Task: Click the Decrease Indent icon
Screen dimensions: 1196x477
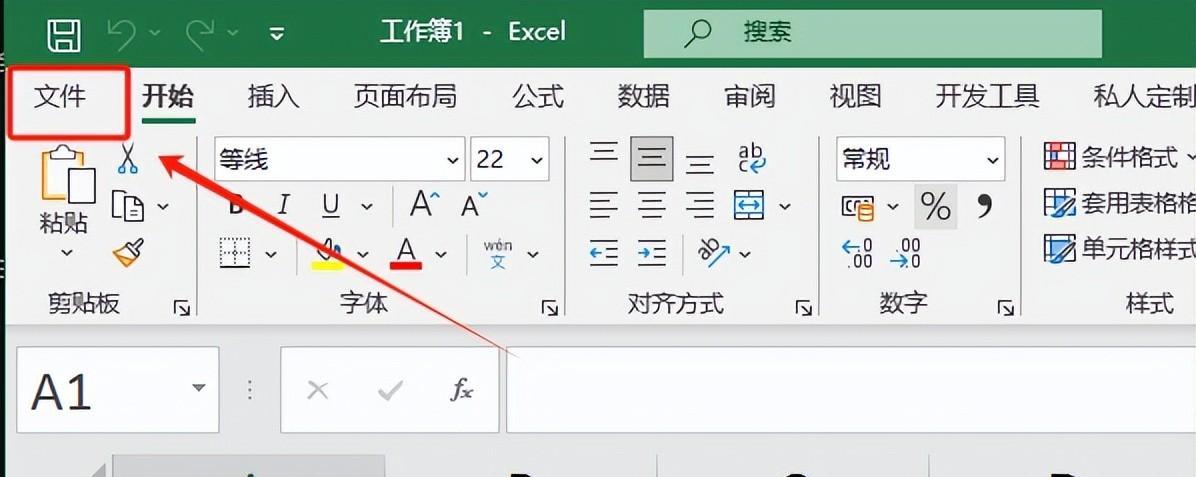Action: pos(603,253)
